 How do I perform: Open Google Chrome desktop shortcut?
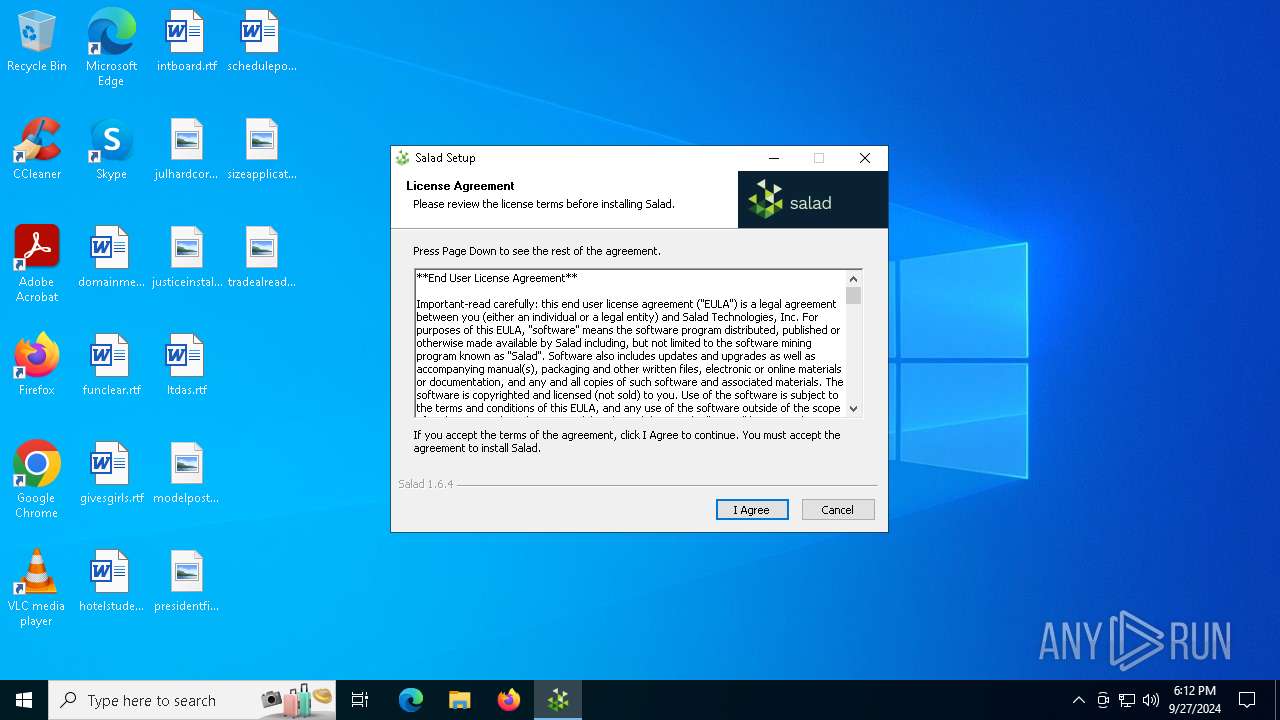(37, 480)
